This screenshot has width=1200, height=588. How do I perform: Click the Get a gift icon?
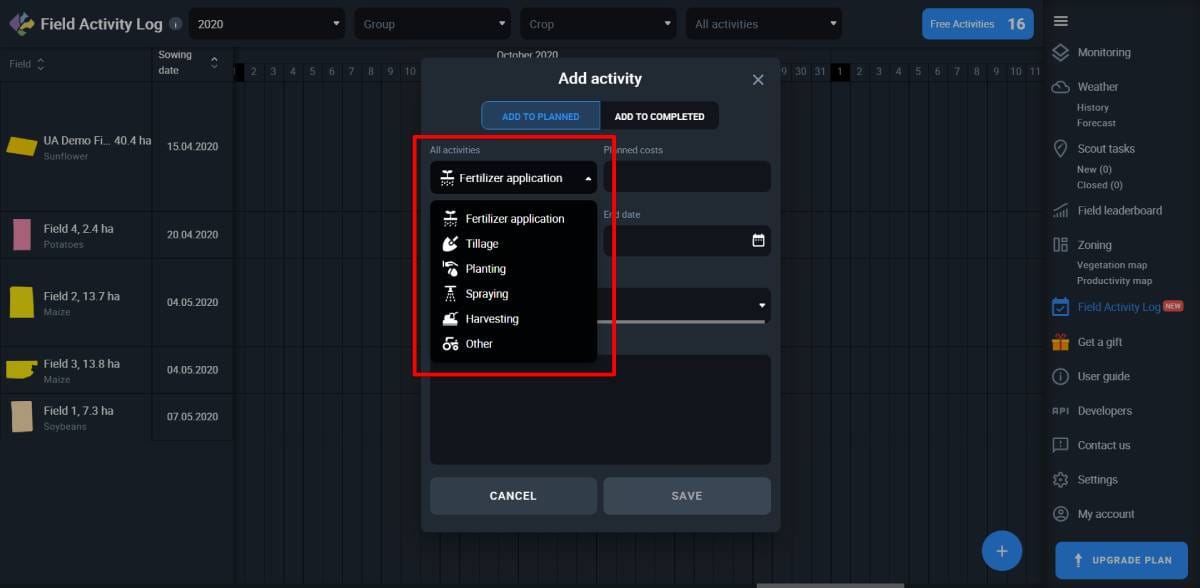[x=1060, y=341]
